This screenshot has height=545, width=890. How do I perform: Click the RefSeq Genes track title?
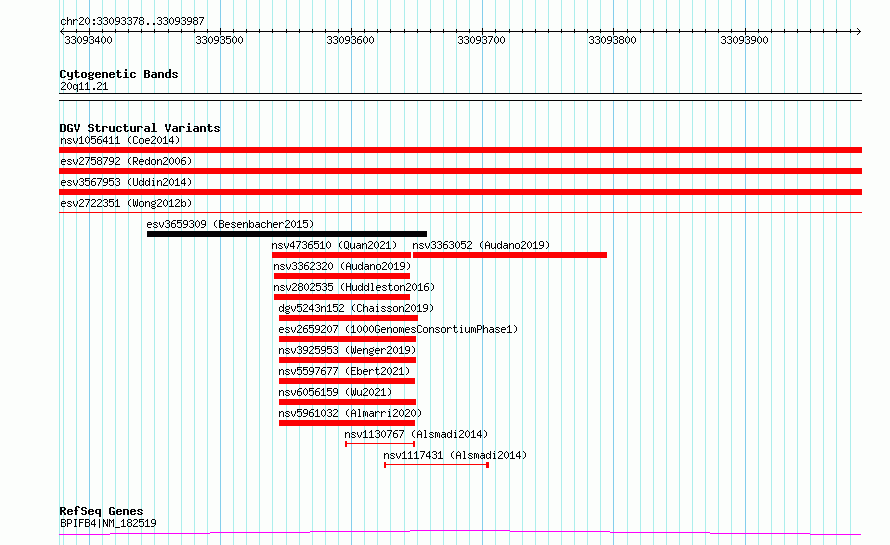coord(101,511)
